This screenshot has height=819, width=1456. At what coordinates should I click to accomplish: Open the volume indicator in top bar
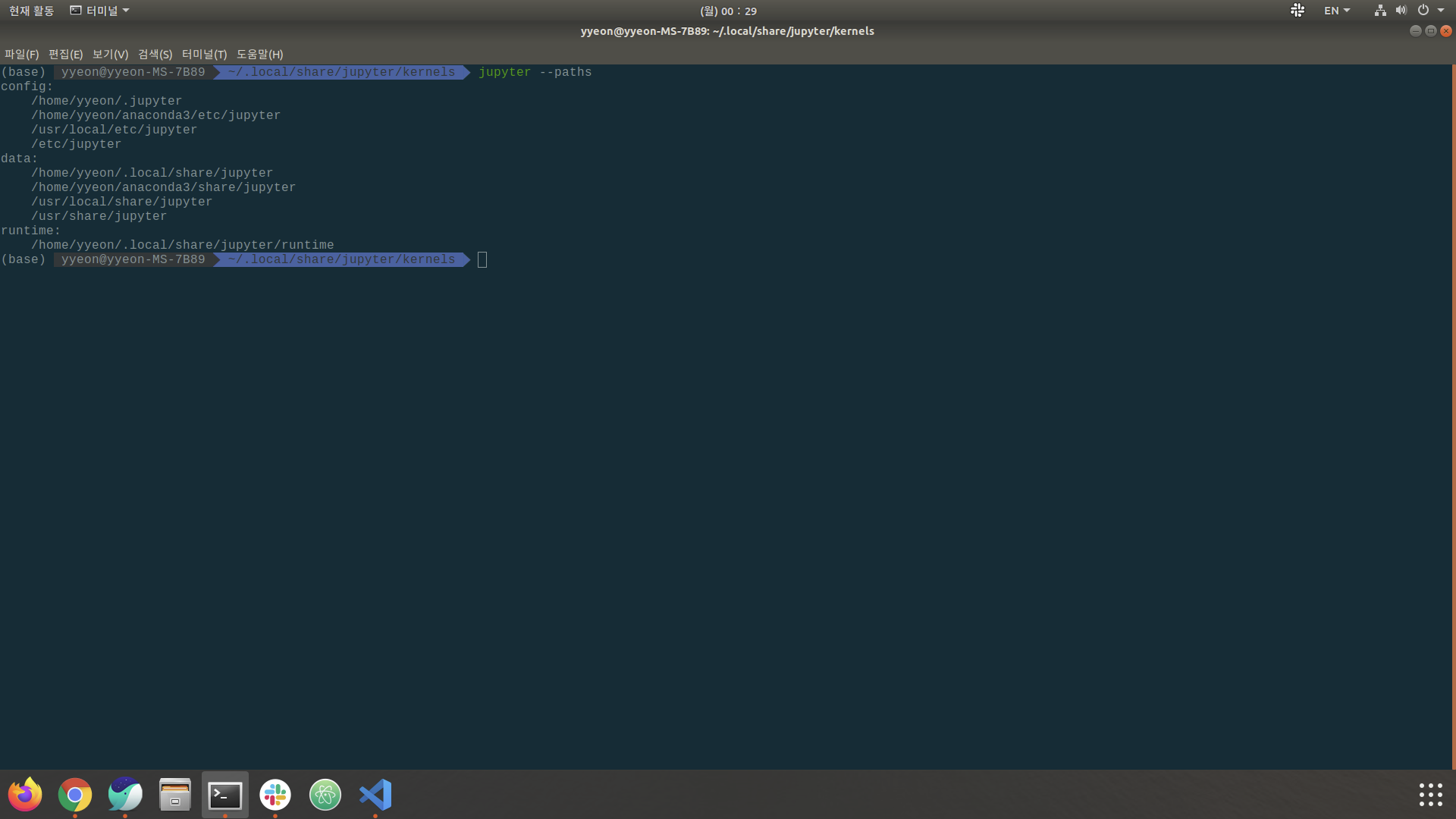(x=1401, y=11)
